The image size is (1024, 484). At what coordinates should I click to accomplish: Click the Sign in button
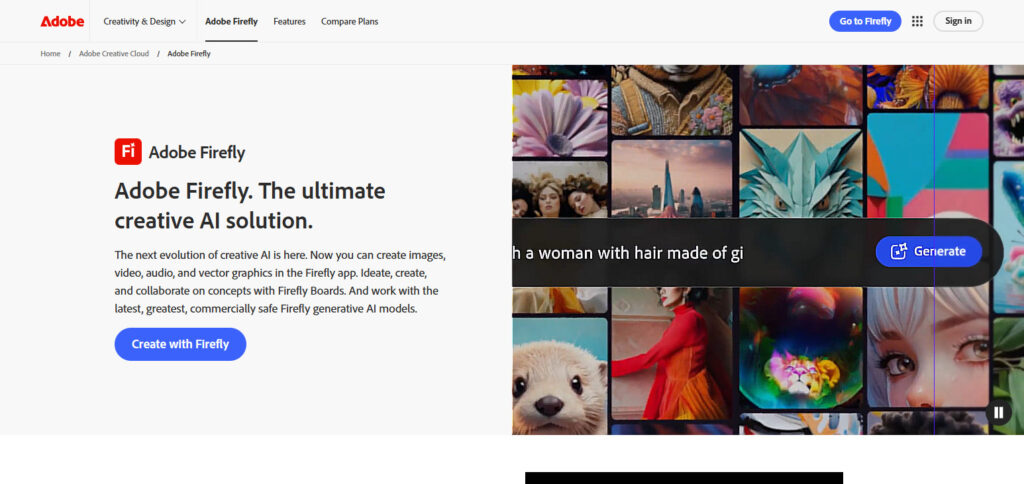point(957,21)
